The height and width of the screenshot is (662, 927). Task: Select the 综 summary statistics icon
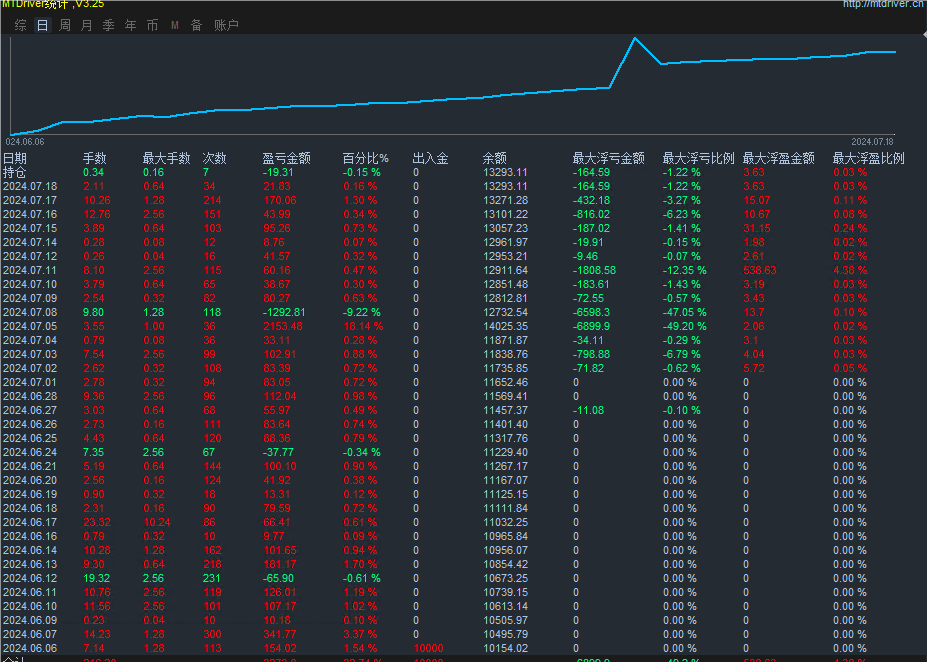(20, 26)
